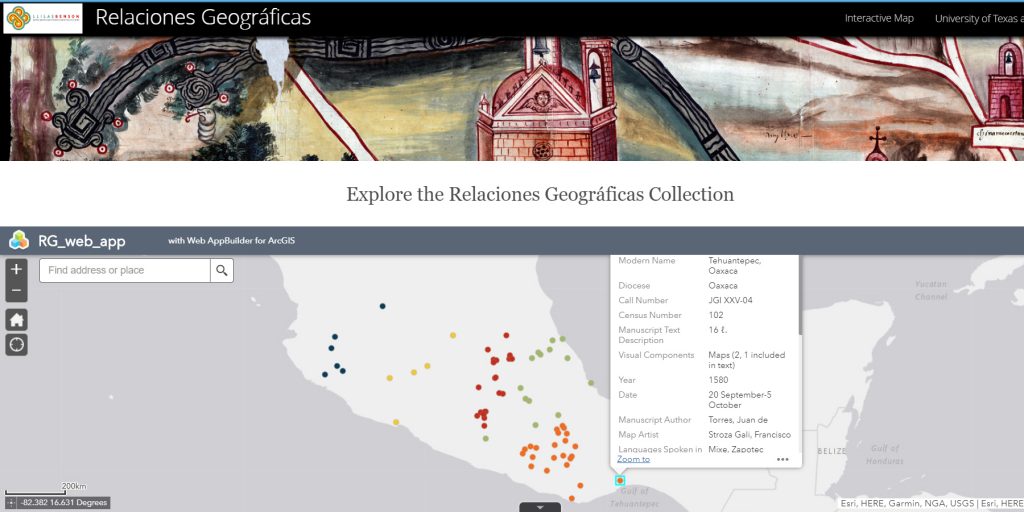
Task: Open the University of Texas nav link
Action: (x=978, y=18)
